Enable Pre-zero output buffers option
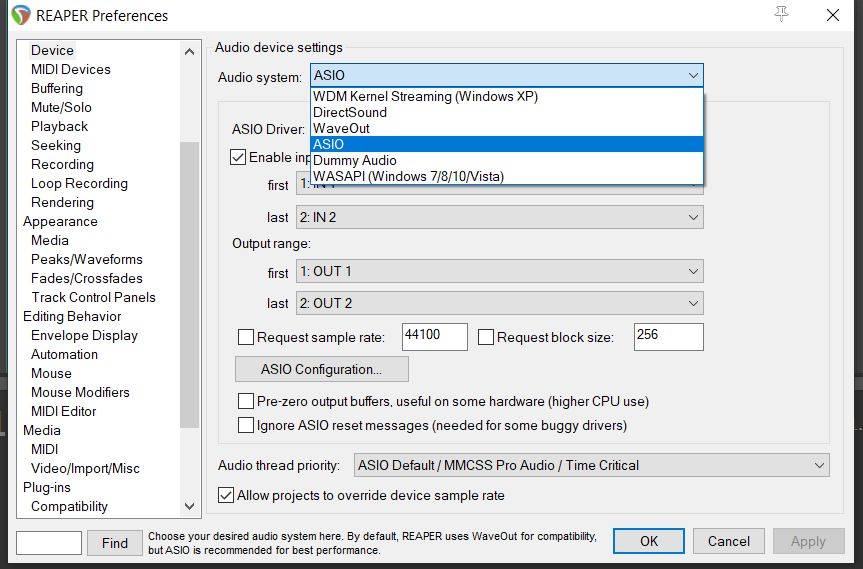 click(246, 401)
